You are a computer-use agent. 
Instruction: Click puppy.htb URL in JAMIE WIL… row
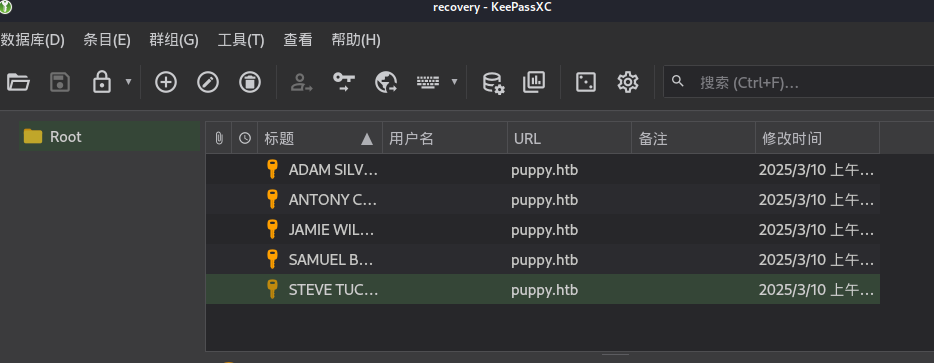[544, 230]
